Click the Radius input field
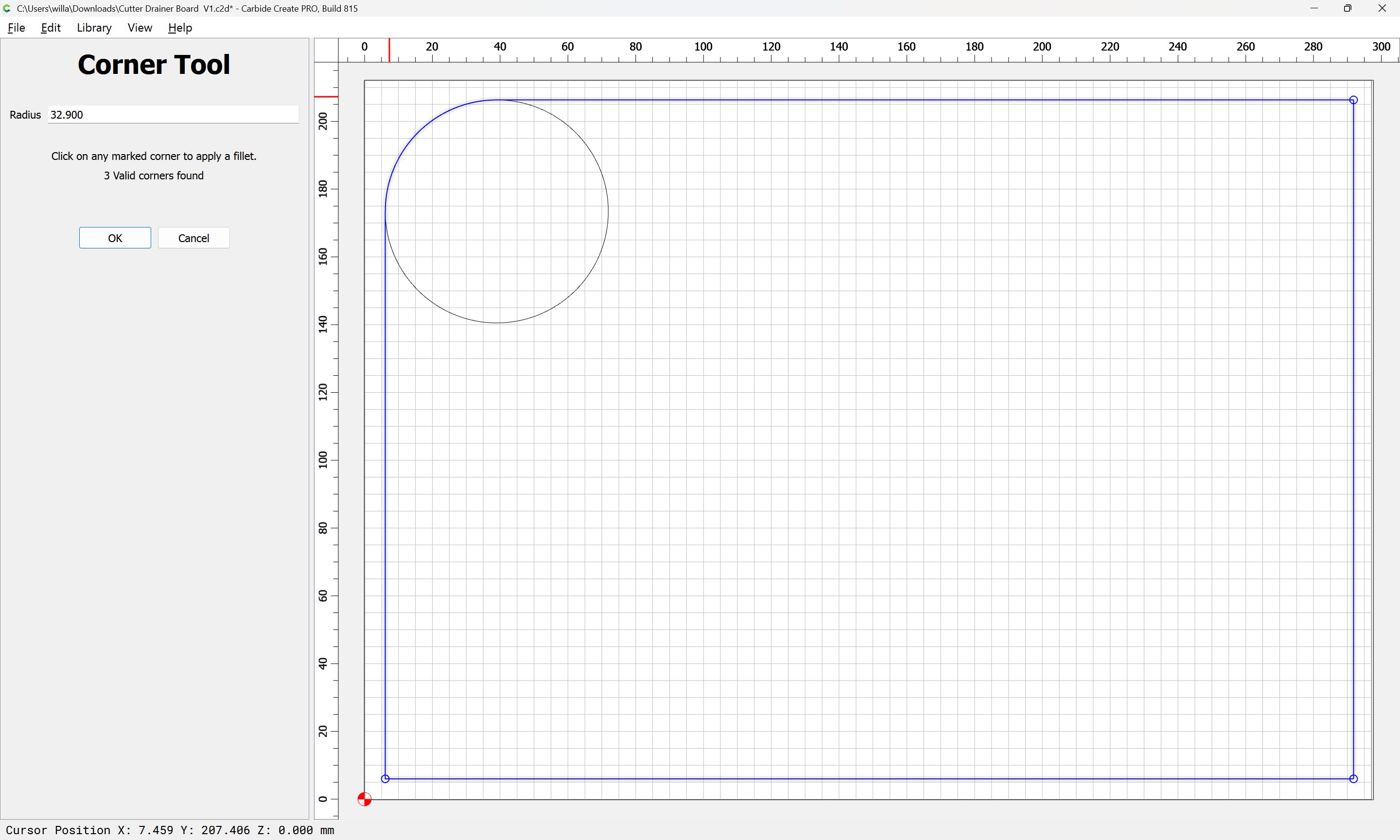 point(173,114)
